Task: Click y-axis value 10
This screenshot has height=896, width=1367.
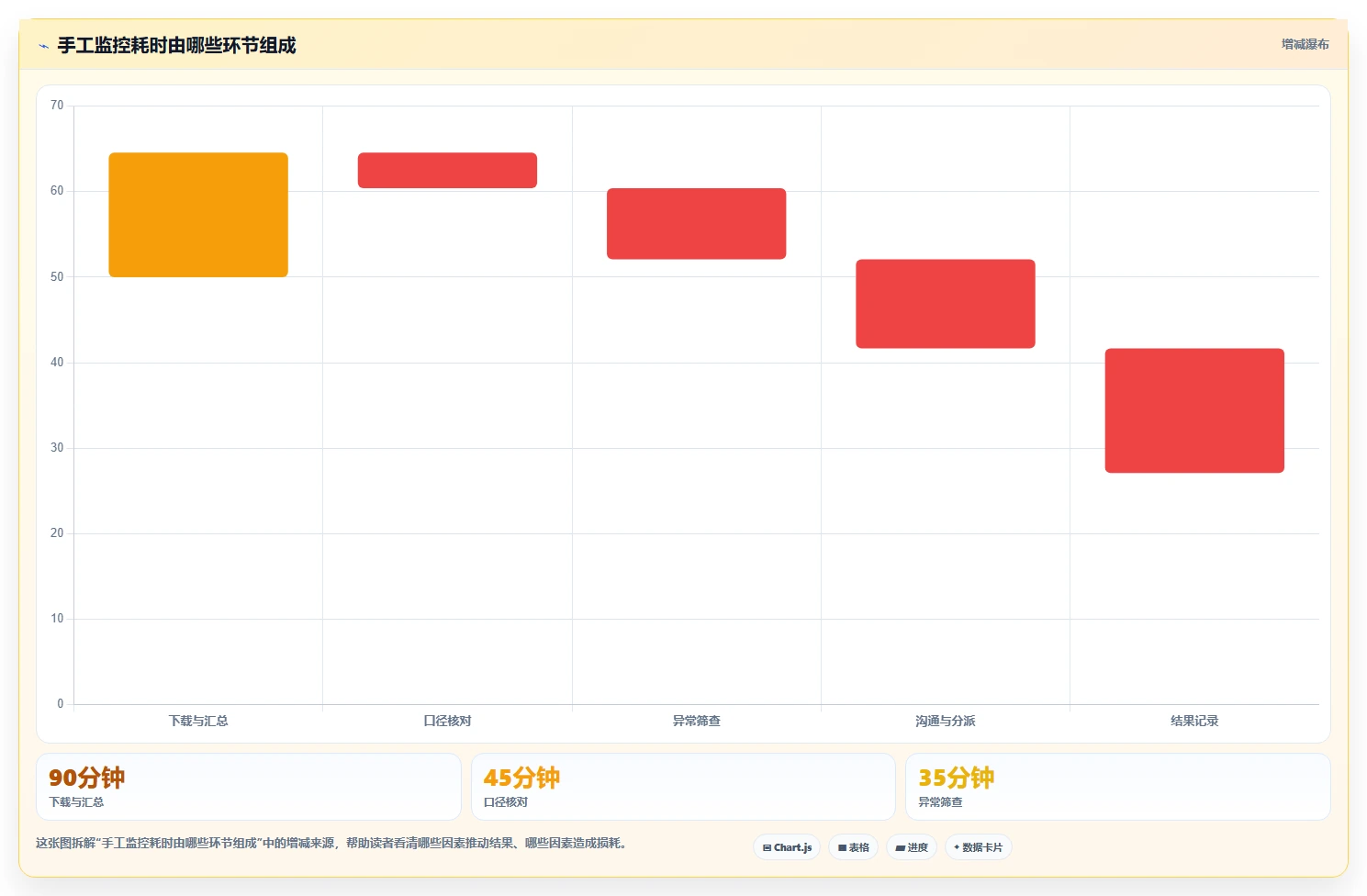Action: coord(57,619)
